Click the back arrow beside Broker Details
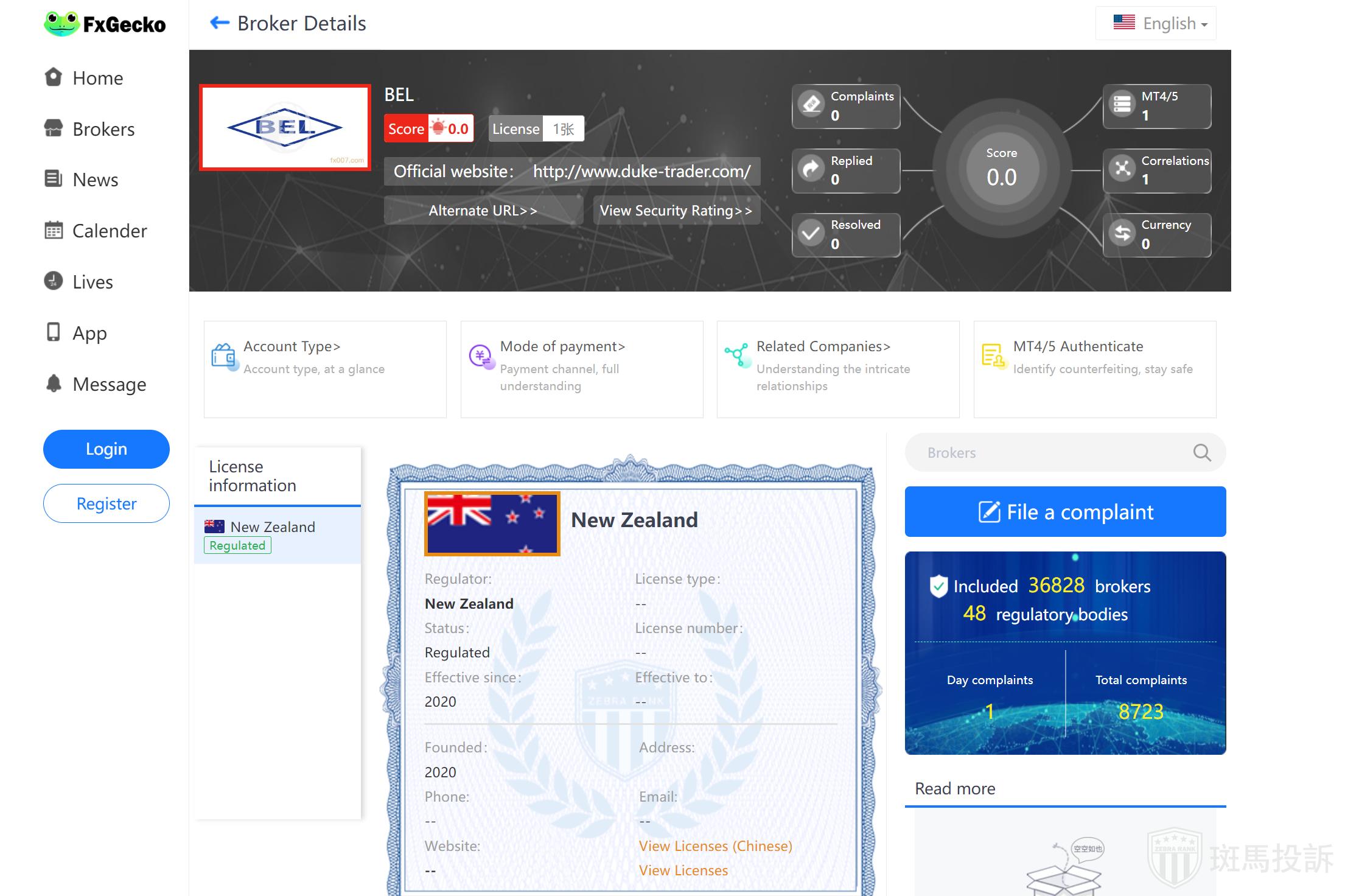1345x896 pixels. pos(219,23)
